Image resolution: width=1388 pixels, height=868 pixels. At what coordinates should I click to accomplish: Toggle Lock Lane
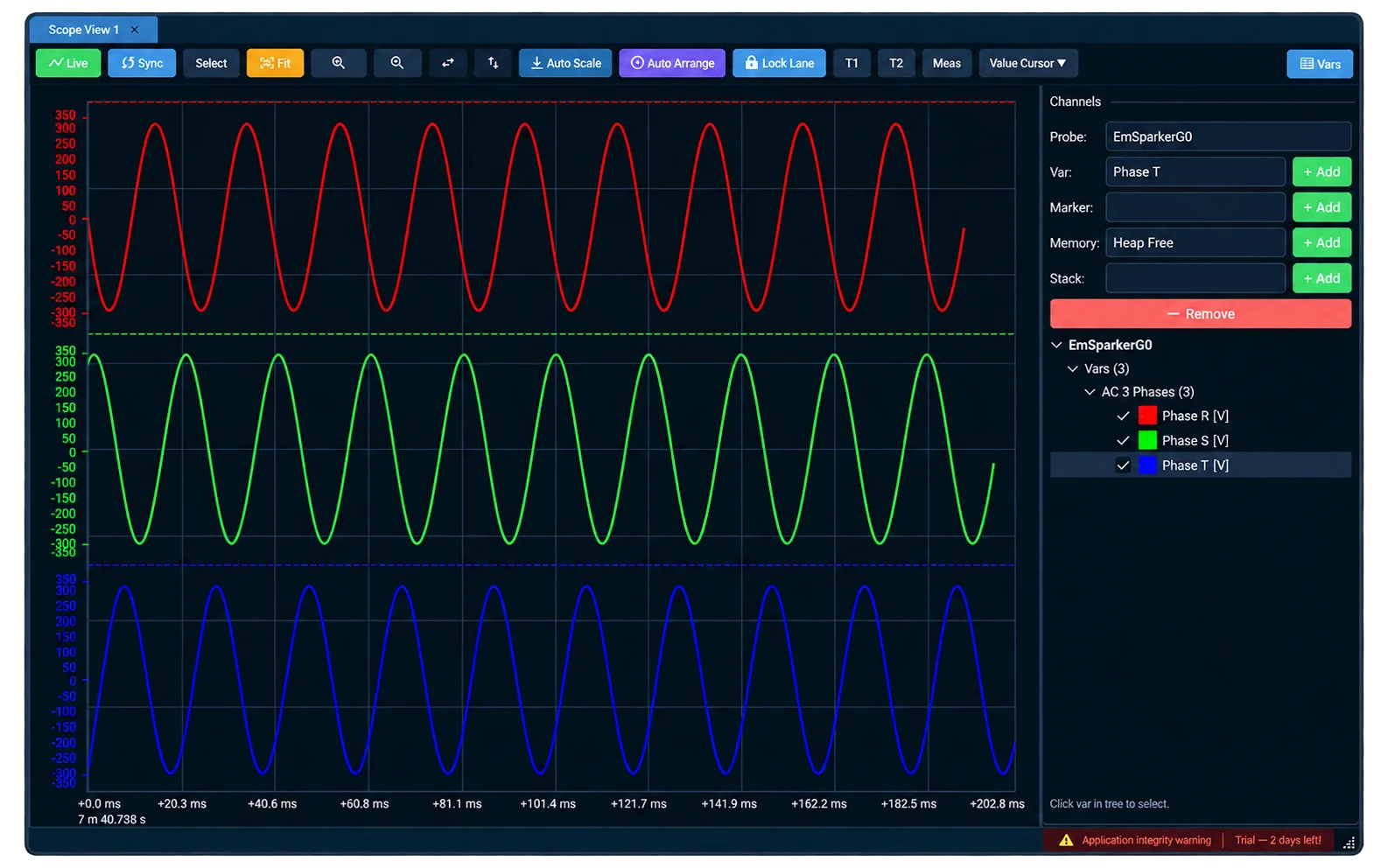click(x=779, y=63)
